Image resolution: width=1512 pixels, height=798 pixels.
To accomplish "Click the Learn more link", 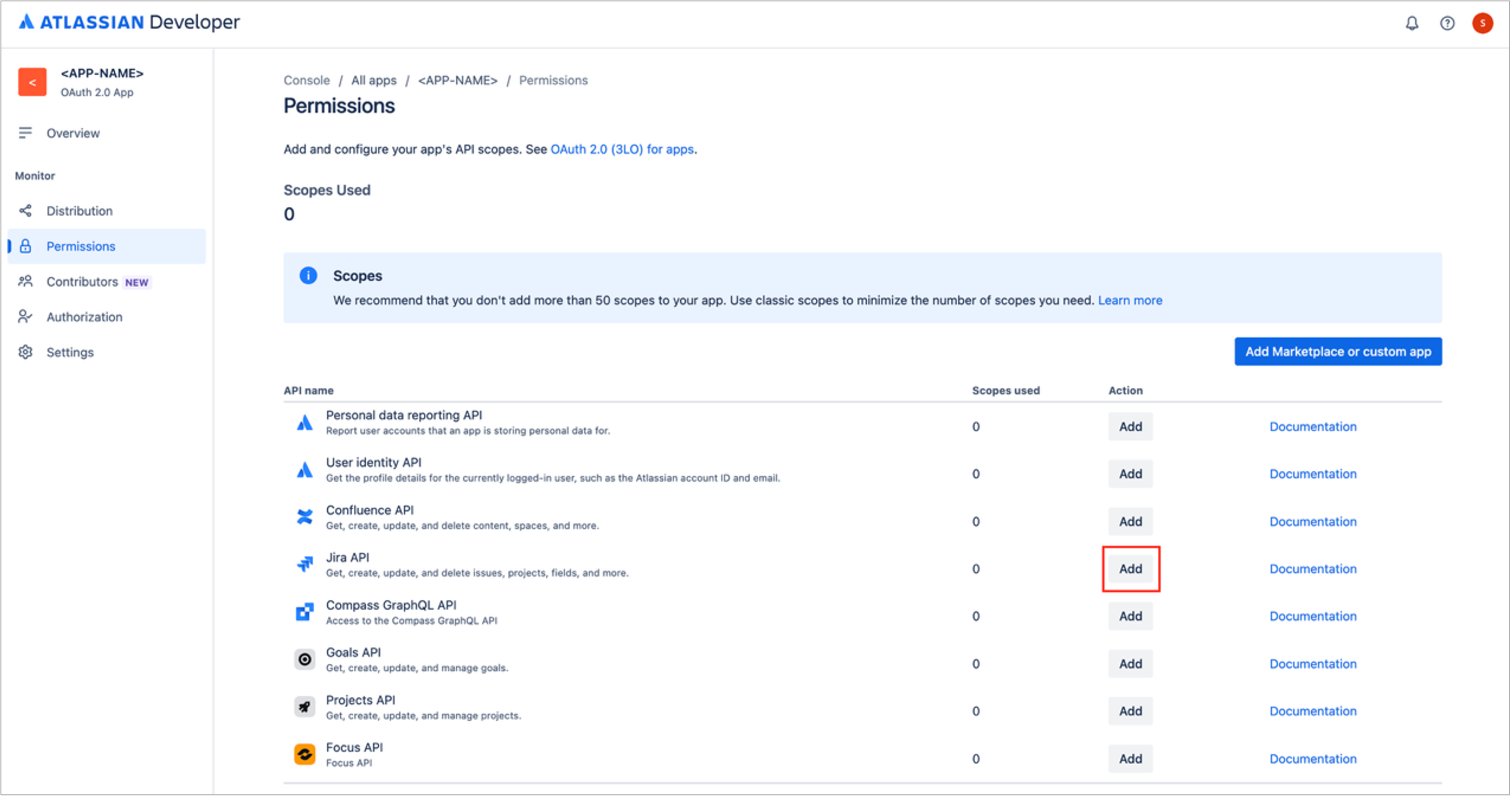I will pos(1130,301).
